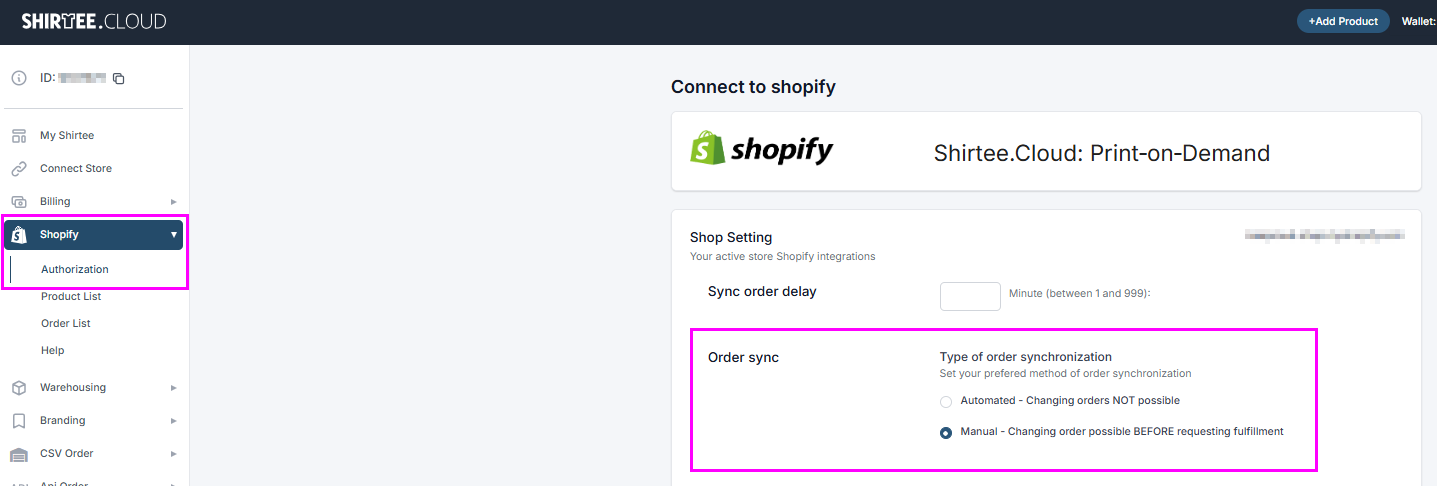Select Automated order sync radio option
The height and width of the screenshot is (486, 1437).
(946, 402)
